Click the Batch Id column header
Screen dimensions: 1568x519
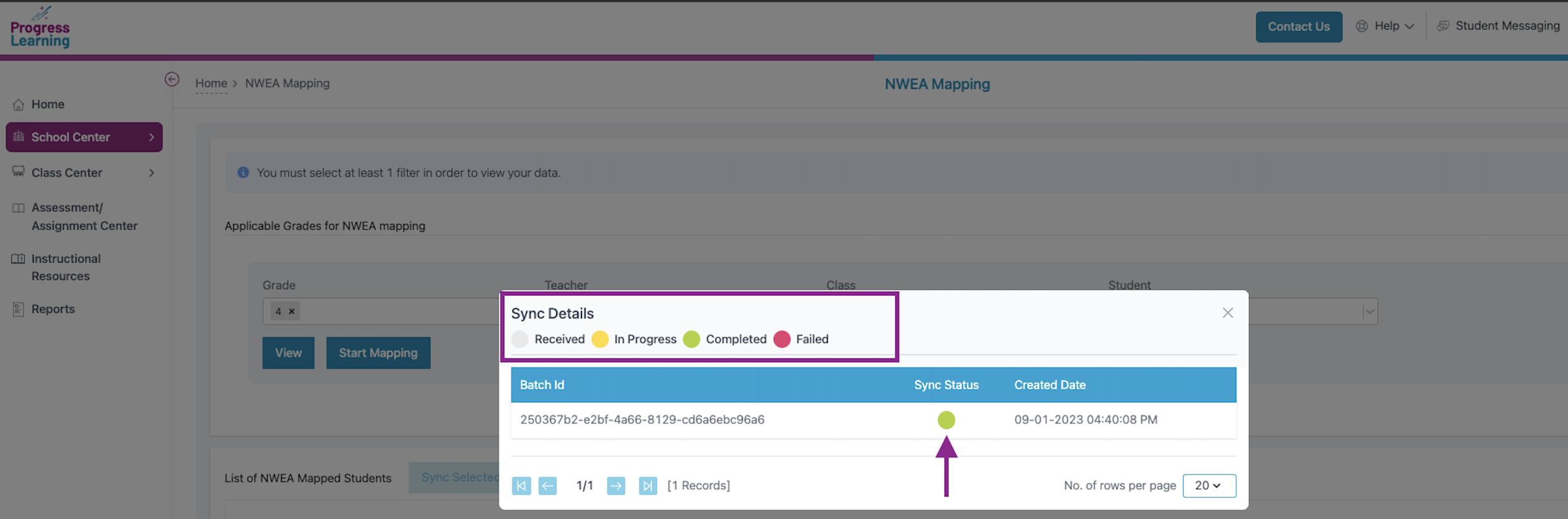[542, 385]
